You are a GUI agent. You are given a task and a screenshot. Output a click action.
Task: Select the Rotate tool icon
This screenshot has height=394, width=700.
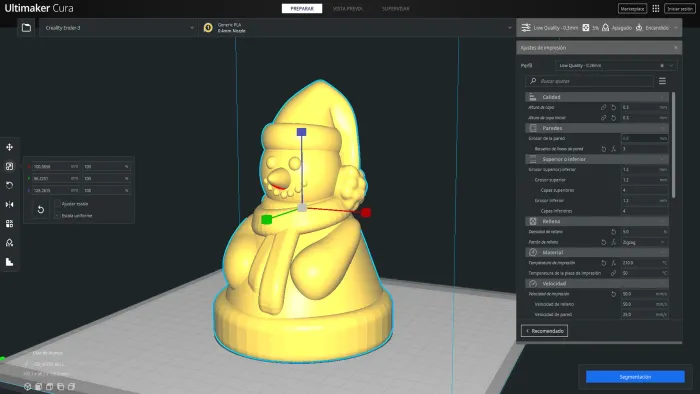point(9,185)
